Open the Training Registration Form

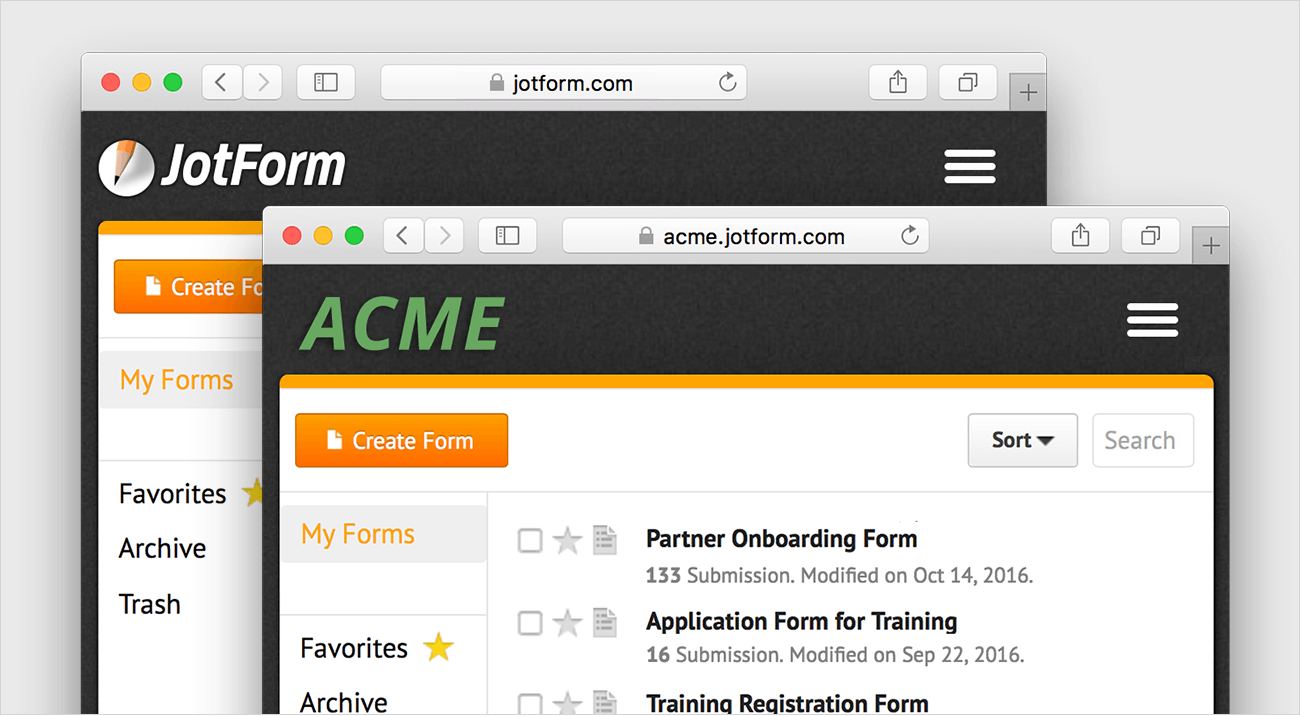tap(787, 703)
